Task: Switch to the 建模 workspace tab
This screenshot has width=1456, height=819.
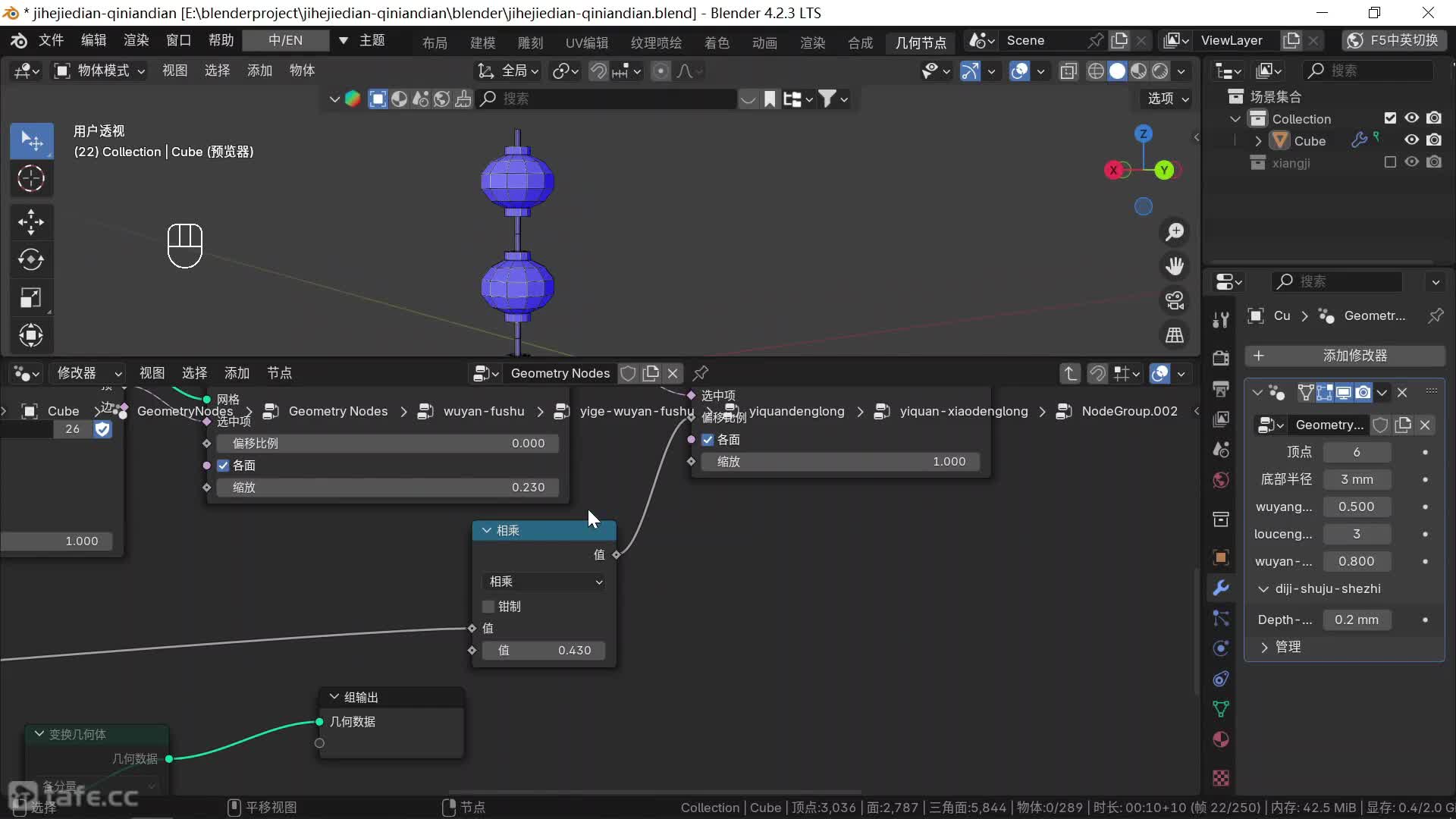Action: tap(482, 42)
